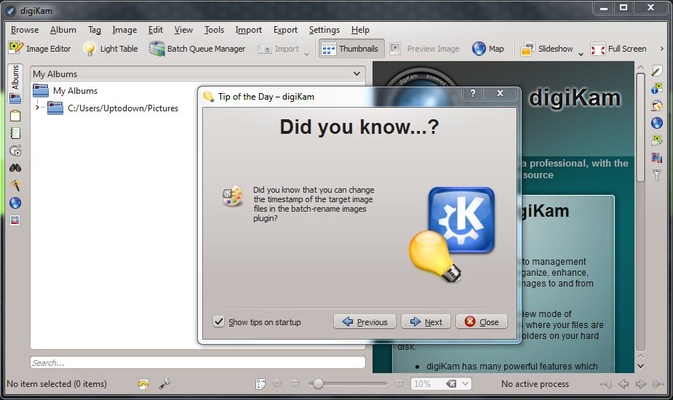Open the Colors icon in right sidebar

click(x=657, y=106)
